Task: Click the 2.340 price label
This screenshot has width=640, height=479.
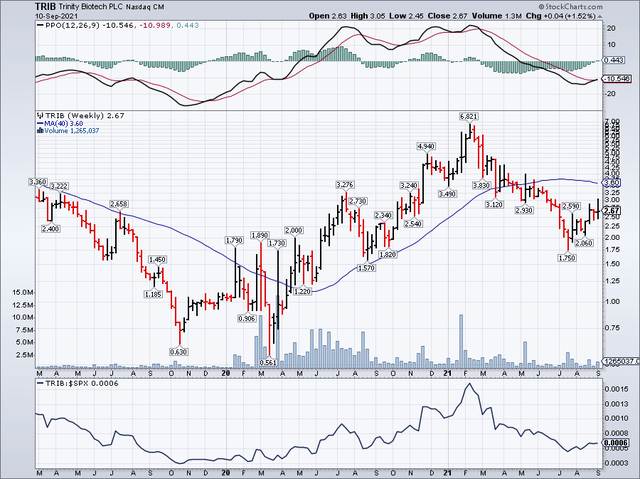Action: point(383,215)
